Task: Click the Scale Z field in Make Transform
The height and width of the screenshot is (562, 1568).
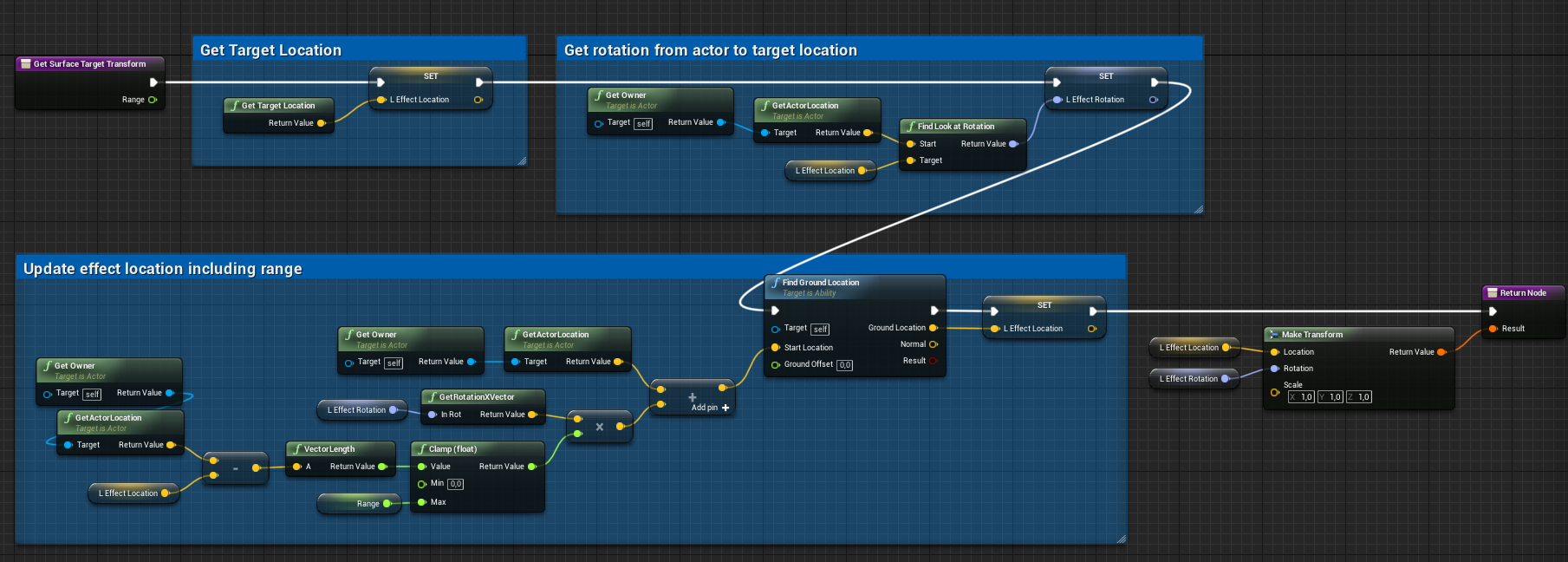Action: (x=1359, y=397)
